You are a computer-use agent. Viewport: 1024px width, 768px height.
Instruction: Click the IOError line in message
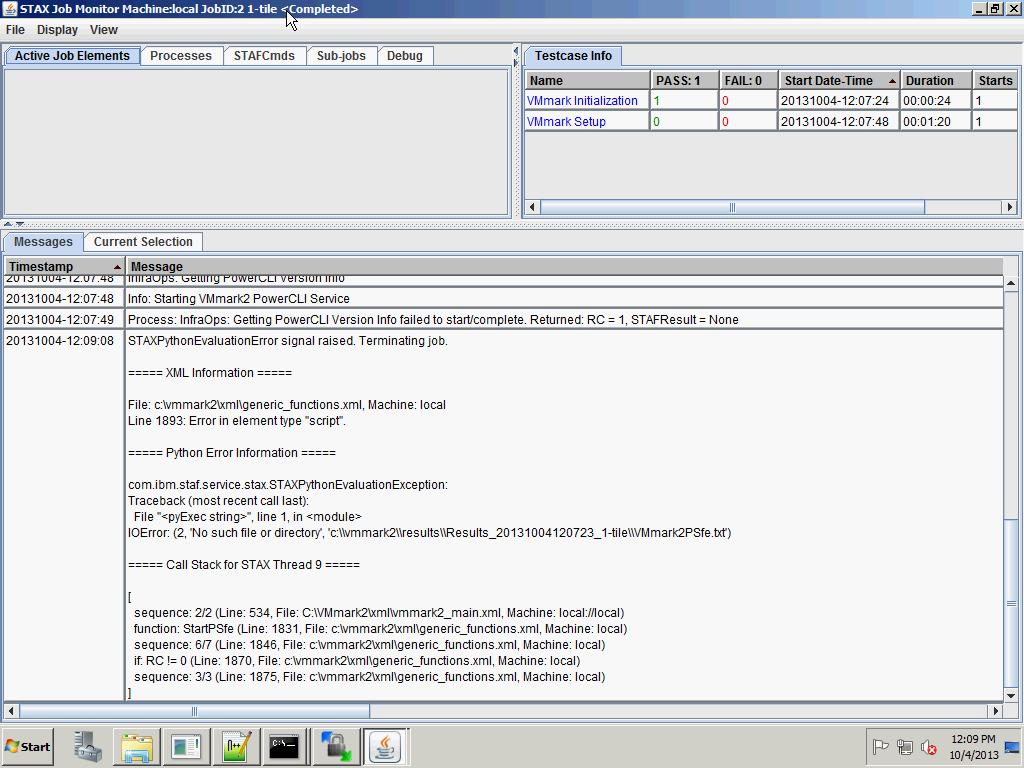tap(429, 533)
